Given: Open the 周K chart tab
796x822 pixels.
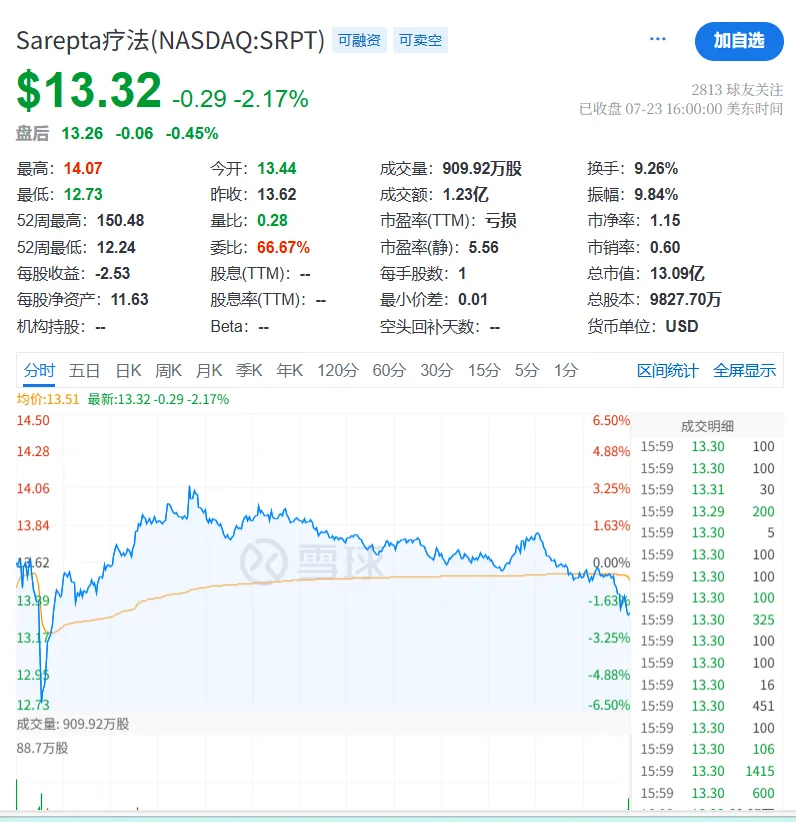Looking at the screenshot, I should point(169,370).
